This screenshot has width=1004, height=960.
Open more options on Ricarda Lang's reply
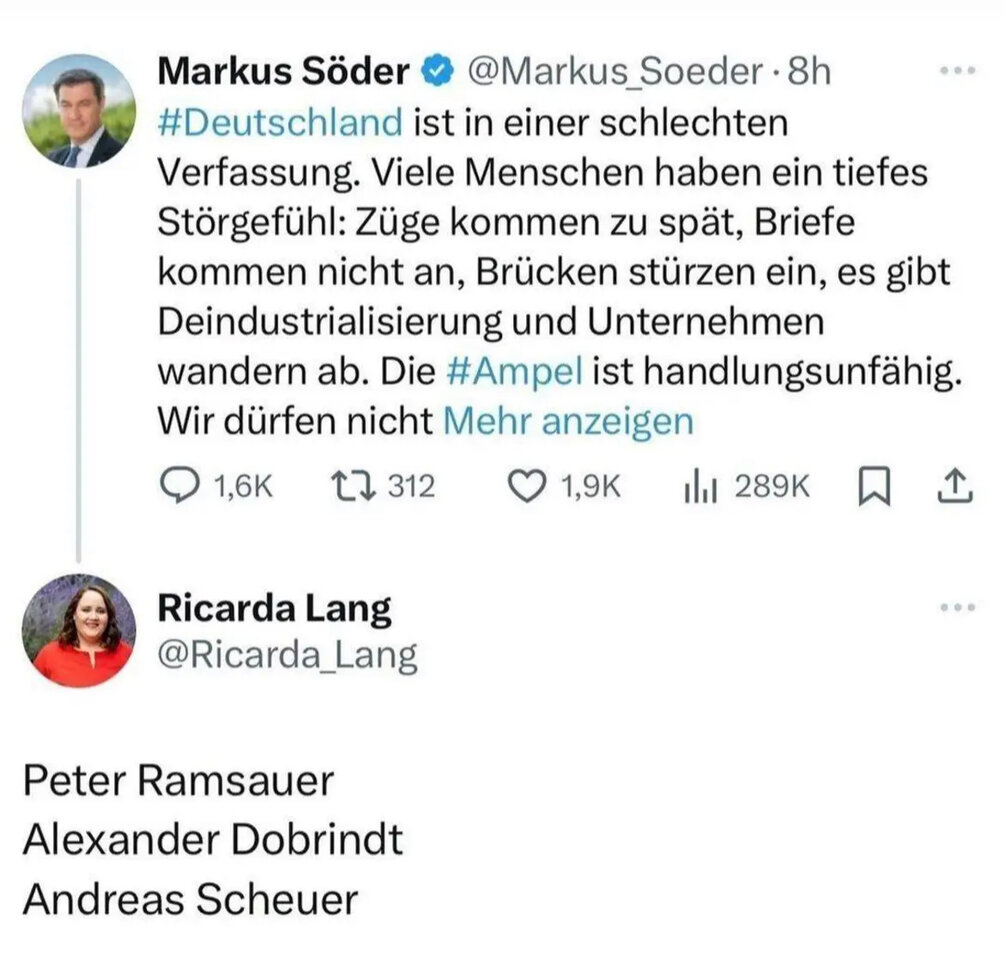coord(958,606)
